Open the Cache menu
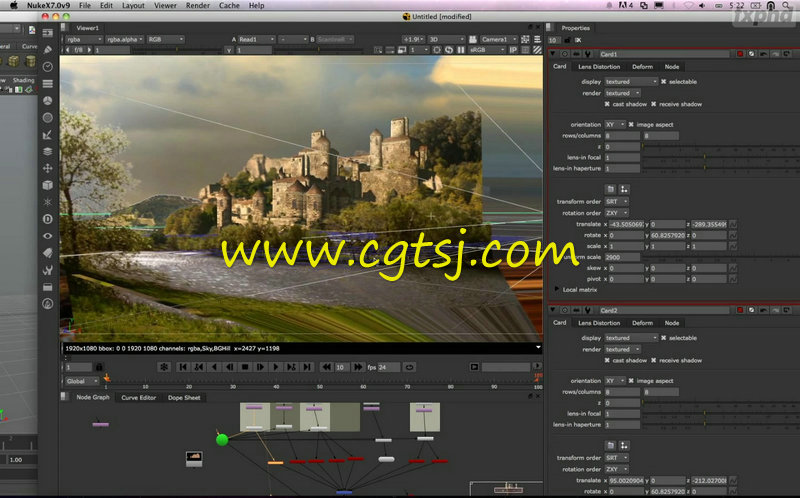This screenshot has width=800, height=498. tap(229, 6)
